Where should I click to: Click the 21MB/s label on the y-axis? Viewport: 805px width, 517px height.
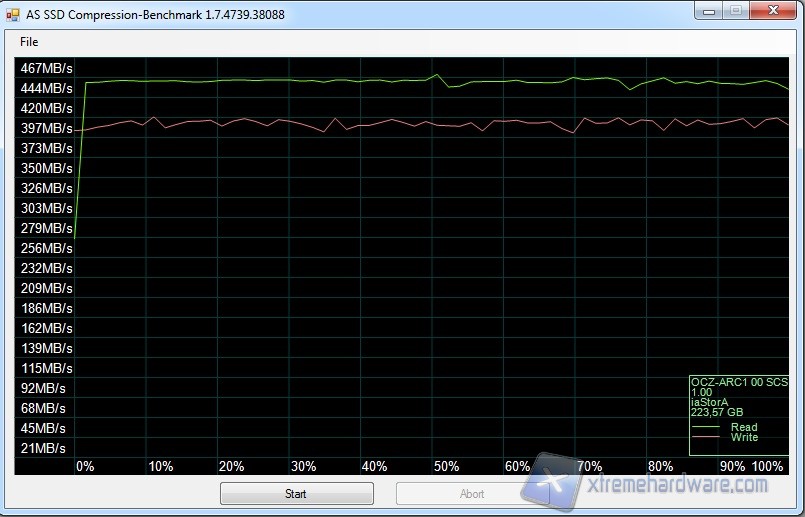click(x=42, y=448)
